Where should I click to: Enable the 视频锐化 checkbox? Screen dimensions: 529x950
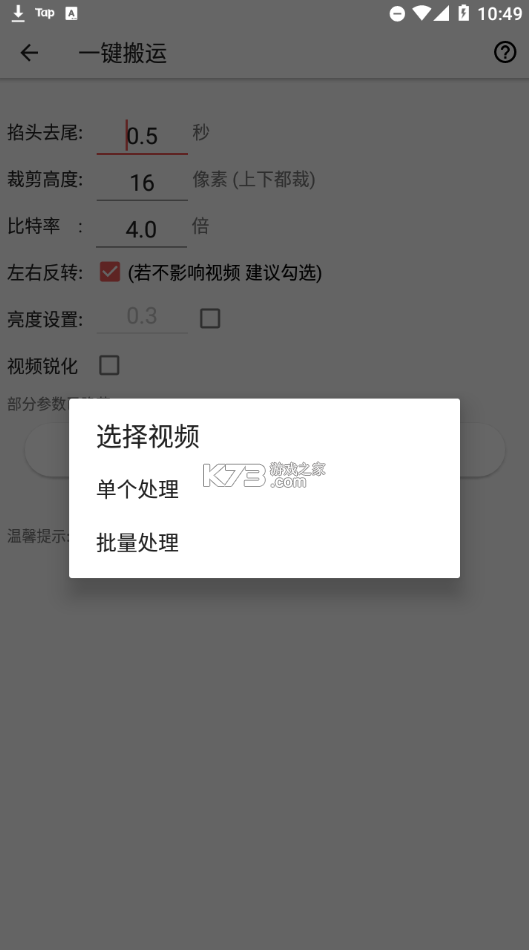(x=109, y=365)
